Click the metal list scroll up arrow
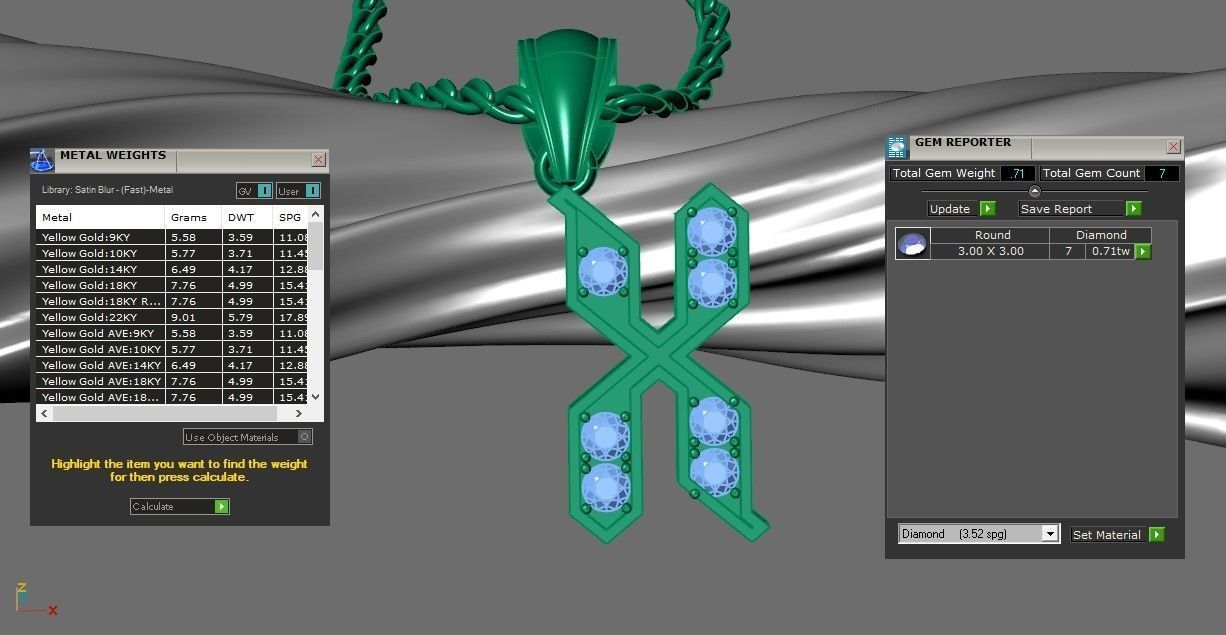 click(x=316, y=214)
